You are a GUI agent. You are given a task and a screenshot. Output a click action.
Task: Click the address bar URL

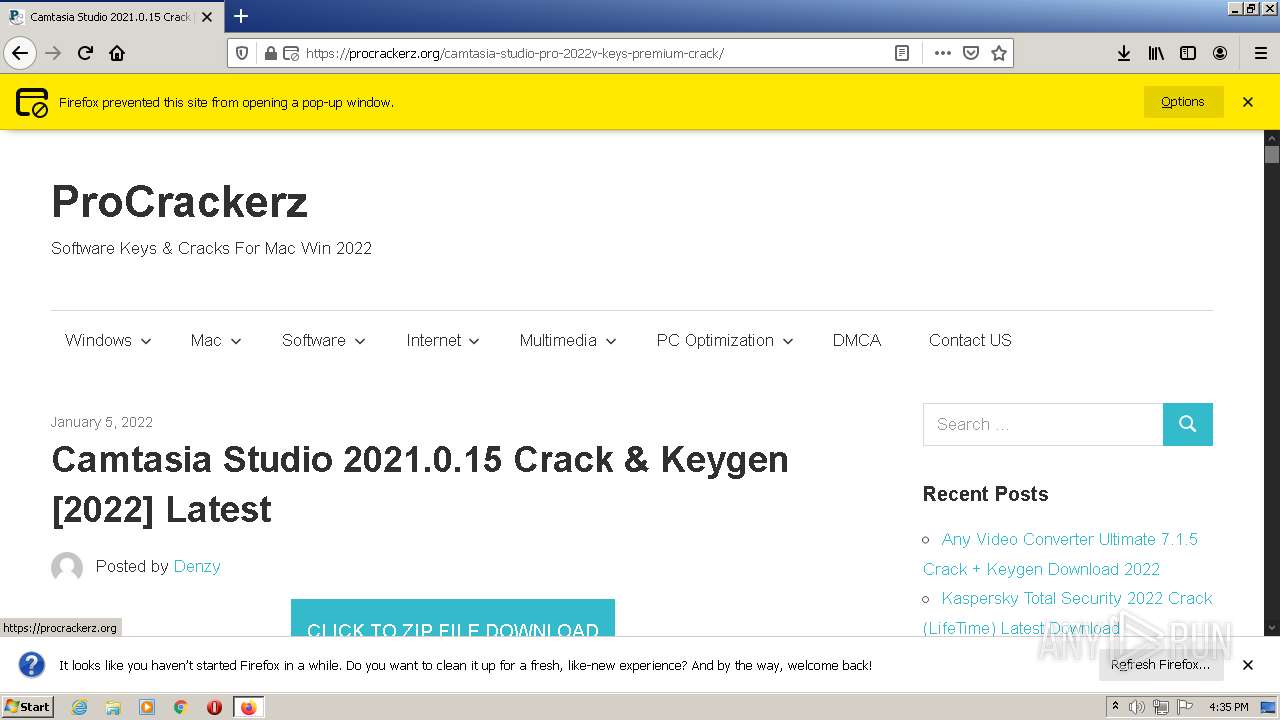(x=514, y=53)
